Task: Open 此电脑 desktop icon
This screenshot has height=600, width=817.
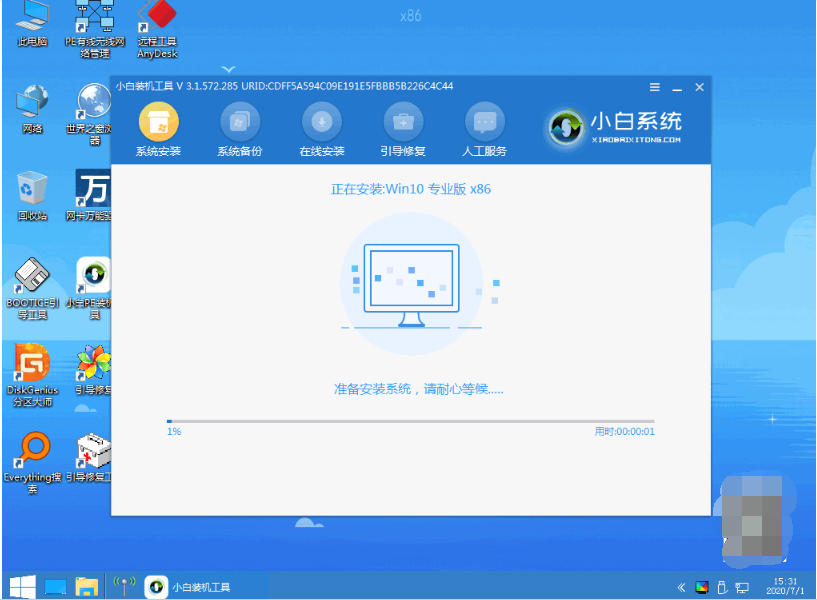Action: pos(32,24)
